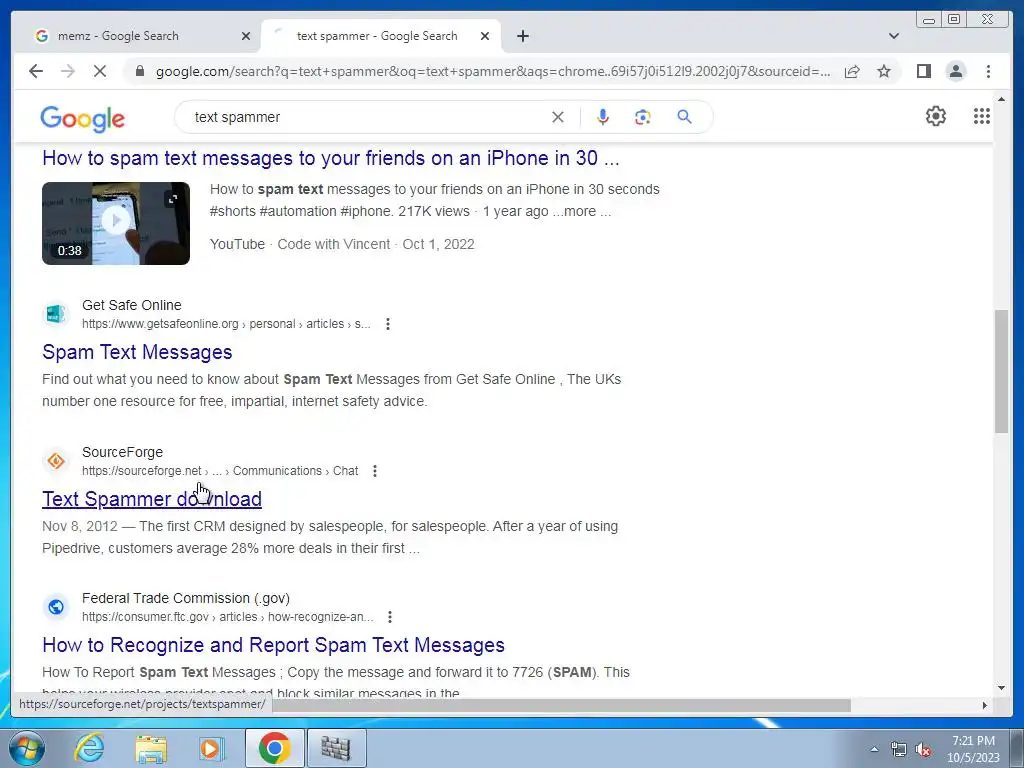Viewport: 1024px width, 768px height.
Task: Open the network tray icon
Action: coord(899,749)
